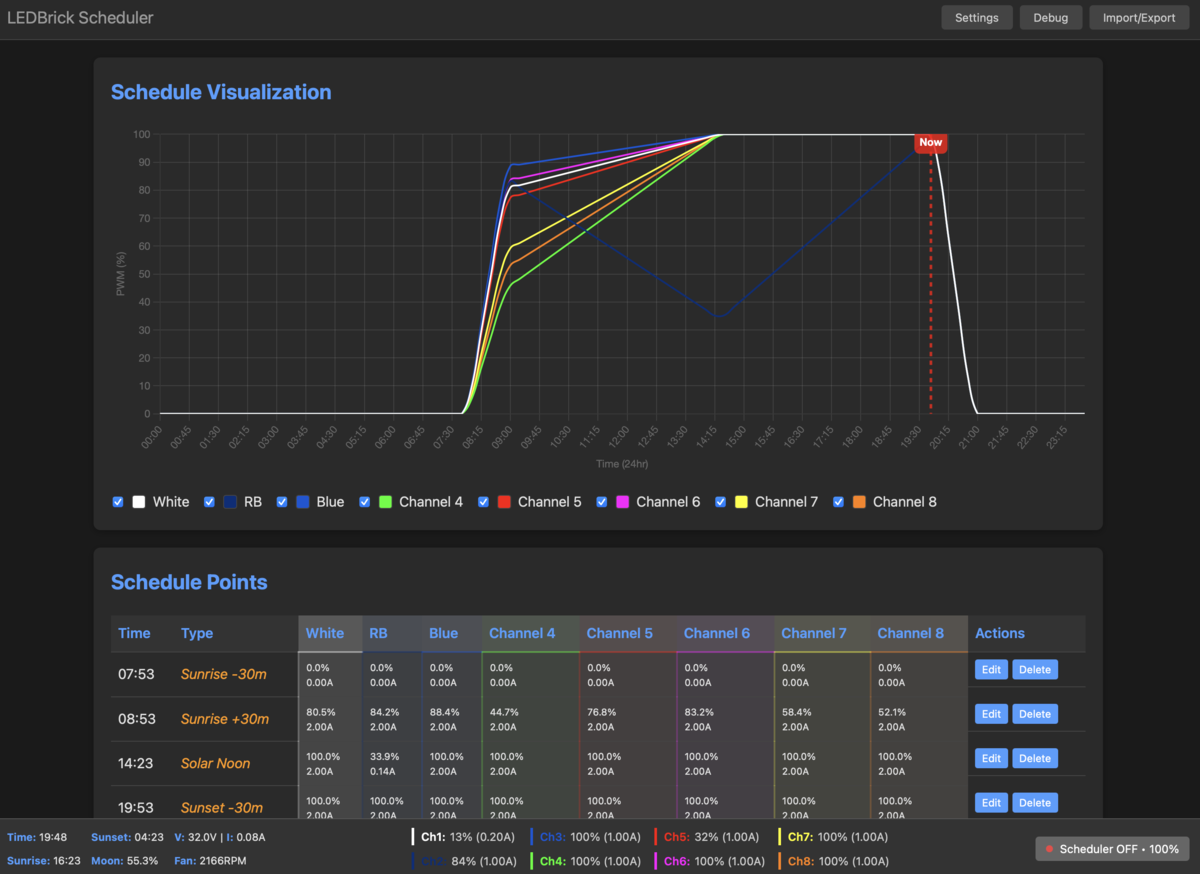Delete the 08:53 Sunrise +30m schedule point
This screenshot has height=874, width=1200.
tap(1035, 714)
